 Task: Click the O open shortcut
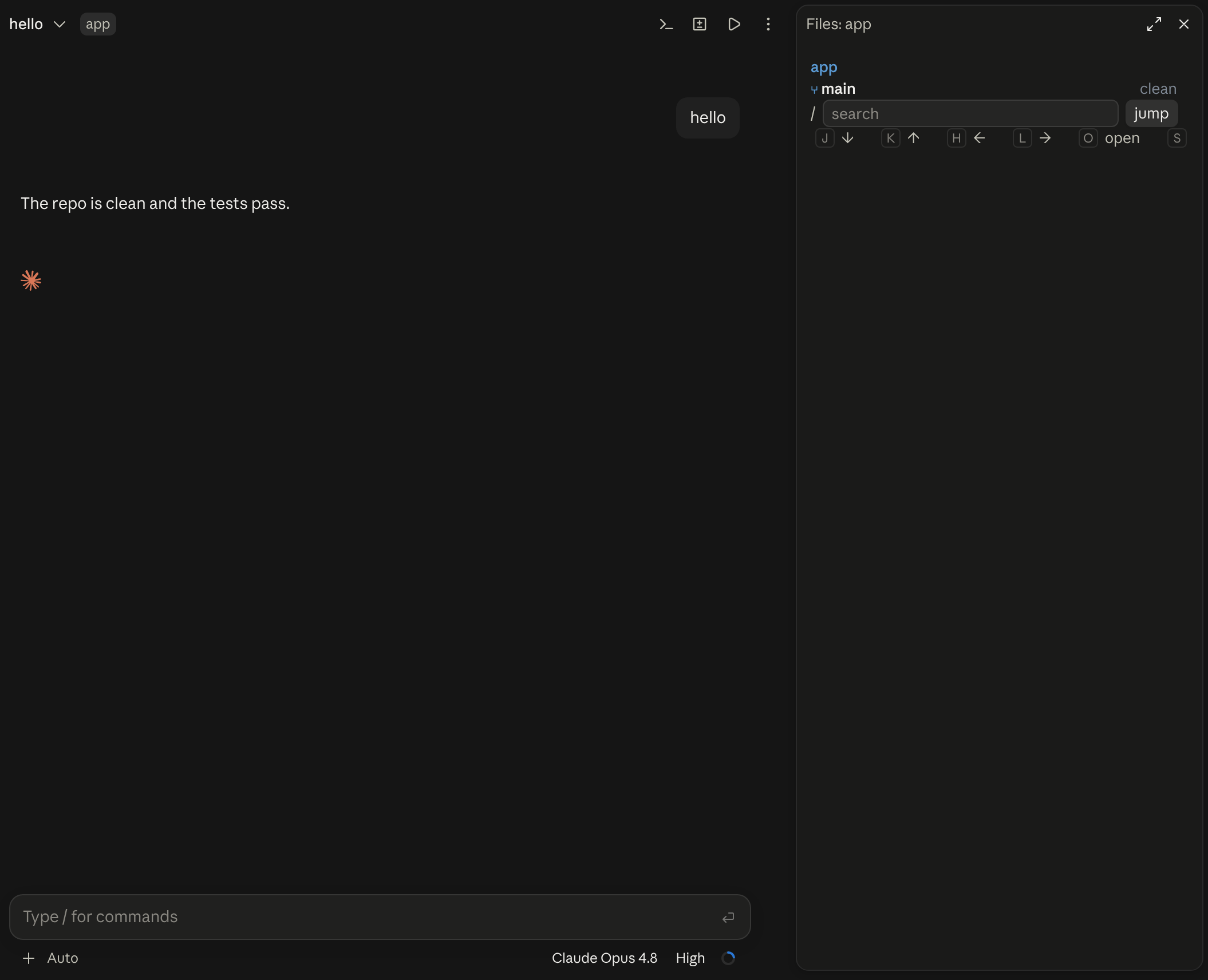tap(1110, 138)
